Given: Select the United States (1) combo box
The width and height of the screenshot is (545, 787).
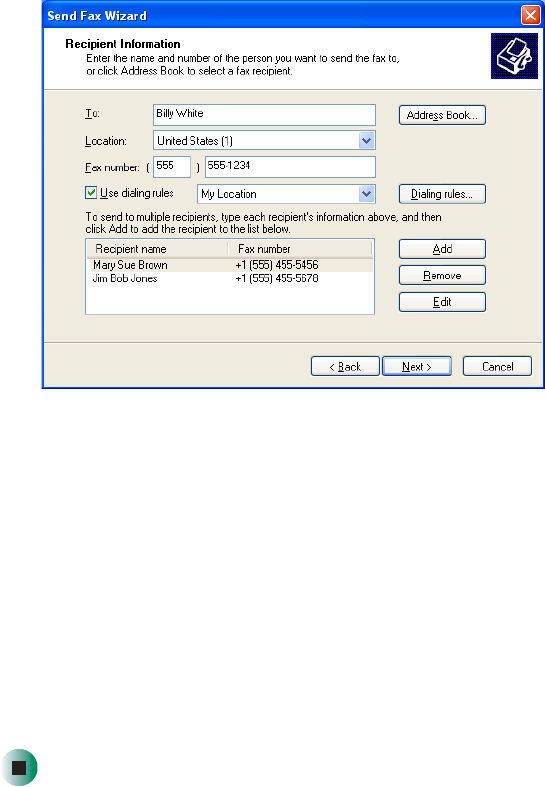Looking at the screenshot, I should click(264, 141).
